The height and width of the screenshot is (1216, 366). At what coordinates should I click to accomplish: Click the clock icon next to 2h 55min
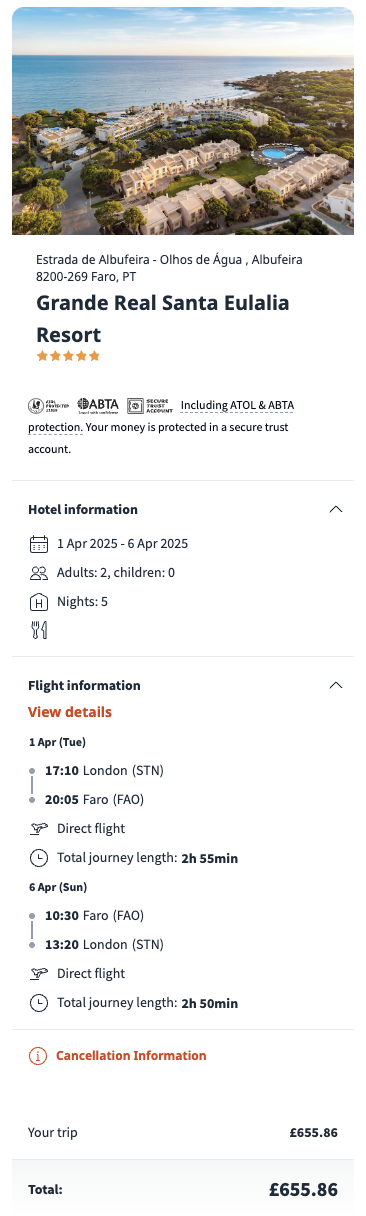39,858
